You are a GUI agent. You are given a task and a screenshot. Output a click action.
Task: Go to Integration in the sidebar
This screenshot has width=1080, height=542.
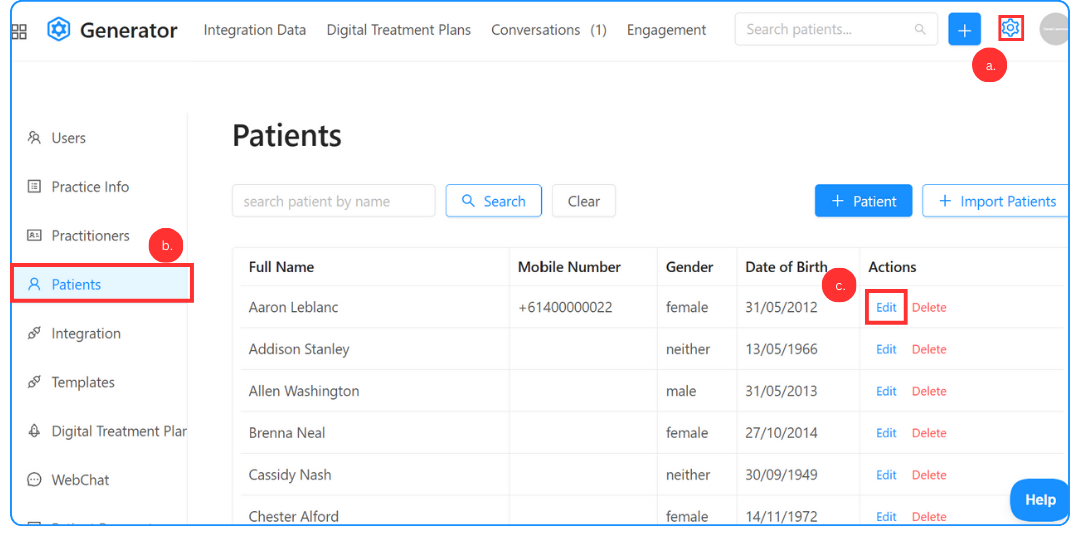click(86, 334)
